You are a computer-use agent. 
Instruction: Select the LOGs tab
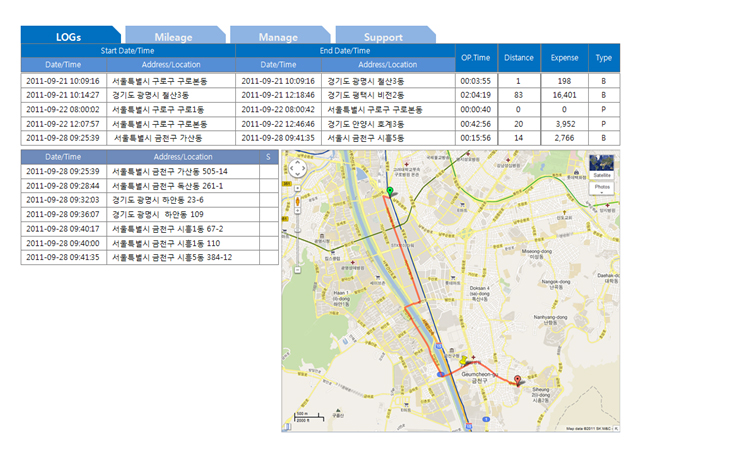pyautogui.click(x=69, y=37)
